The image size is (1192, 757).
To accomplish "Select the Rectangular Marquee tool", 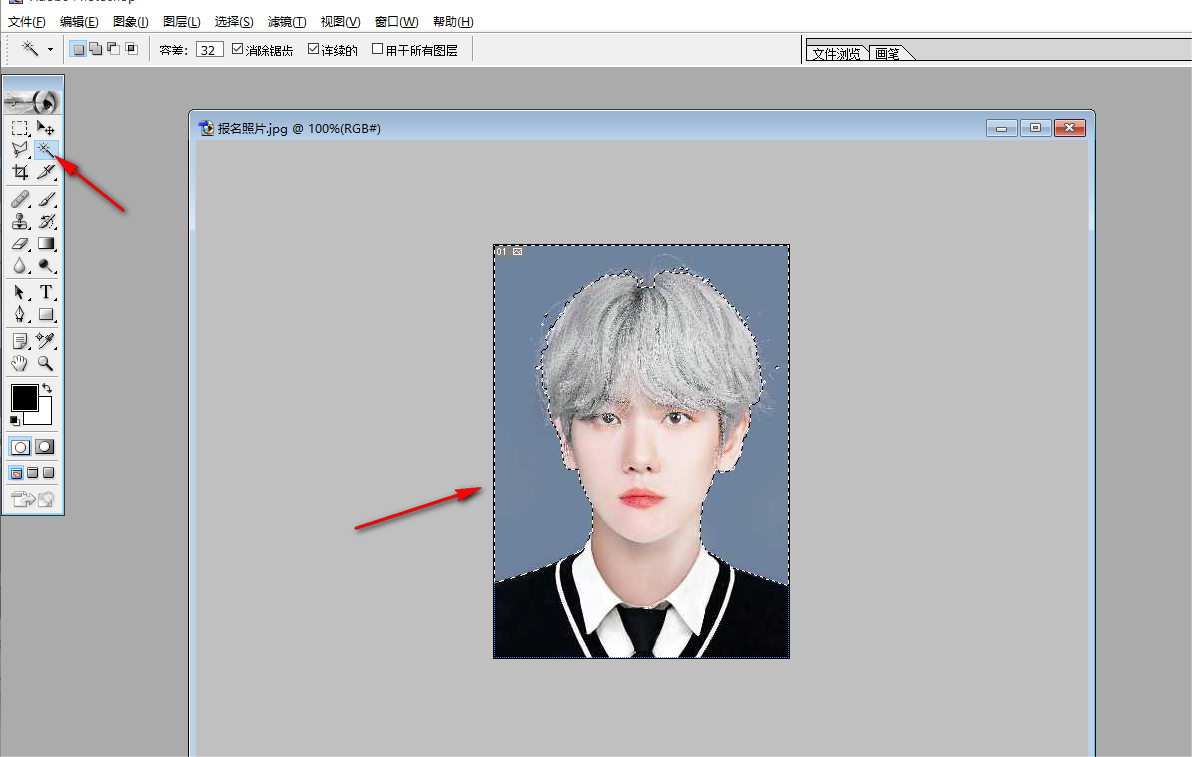I will (19, 127).
